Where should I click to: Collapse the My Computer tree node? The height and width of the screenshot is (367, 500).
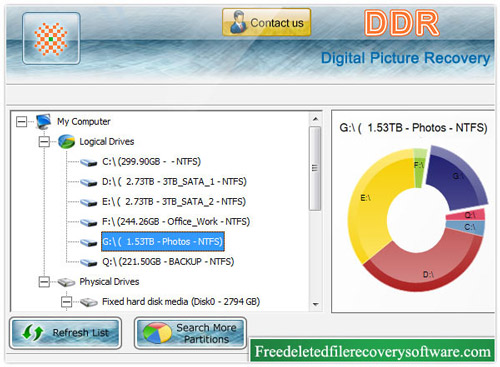tap(21, 122)
